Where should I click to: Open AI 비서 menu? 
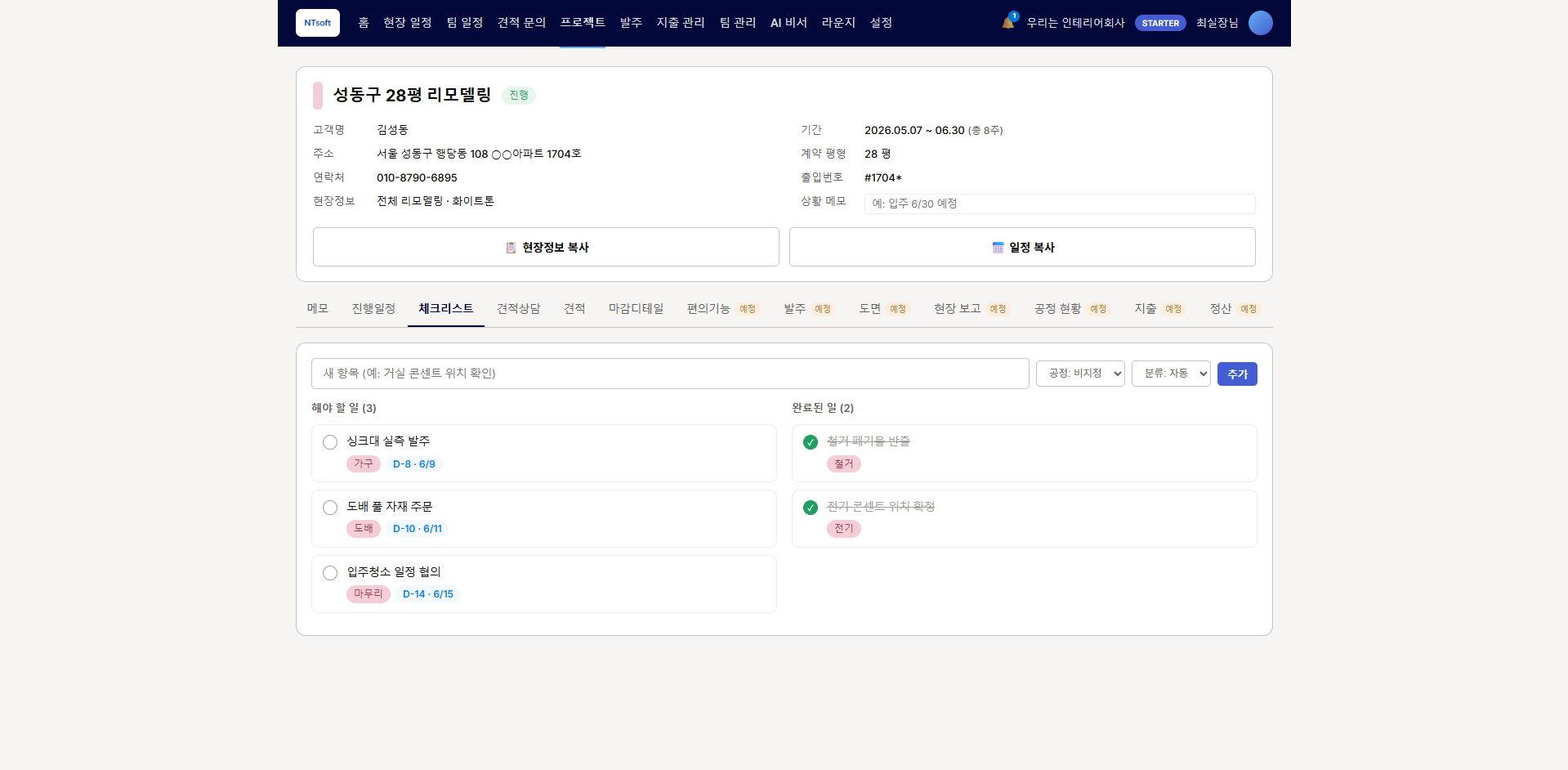788,23
